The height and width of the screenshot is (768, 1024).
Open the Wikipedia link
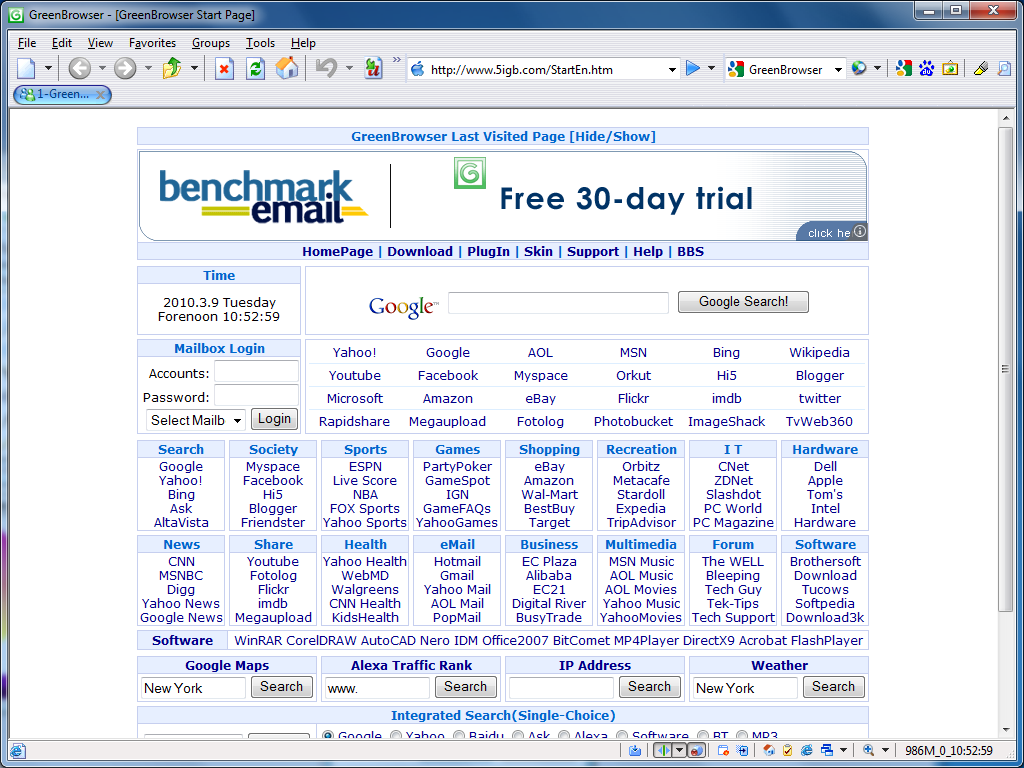point(819,352)
